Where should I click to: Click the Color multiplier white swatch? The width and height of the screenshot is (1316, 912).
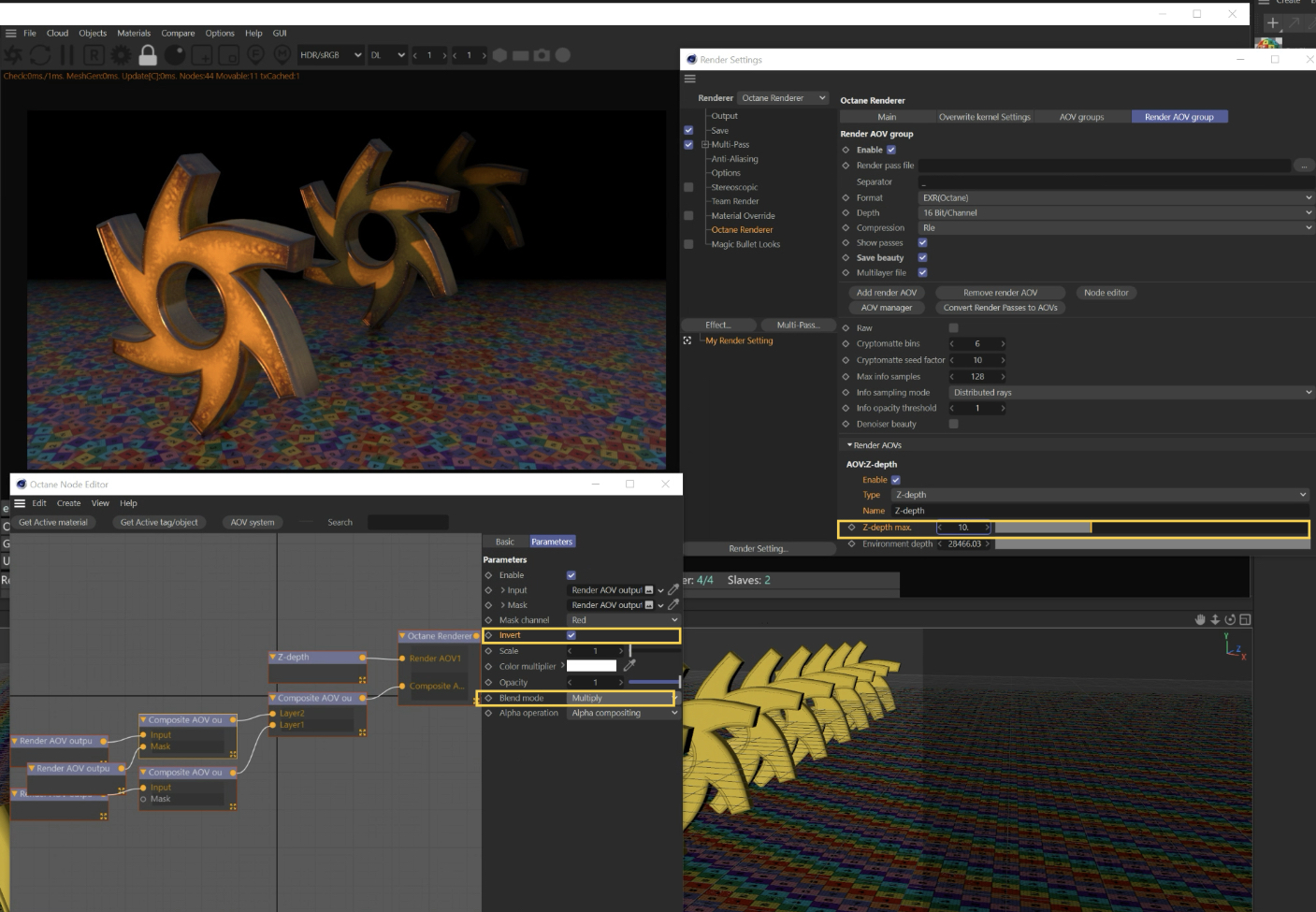tap(591, 666)
